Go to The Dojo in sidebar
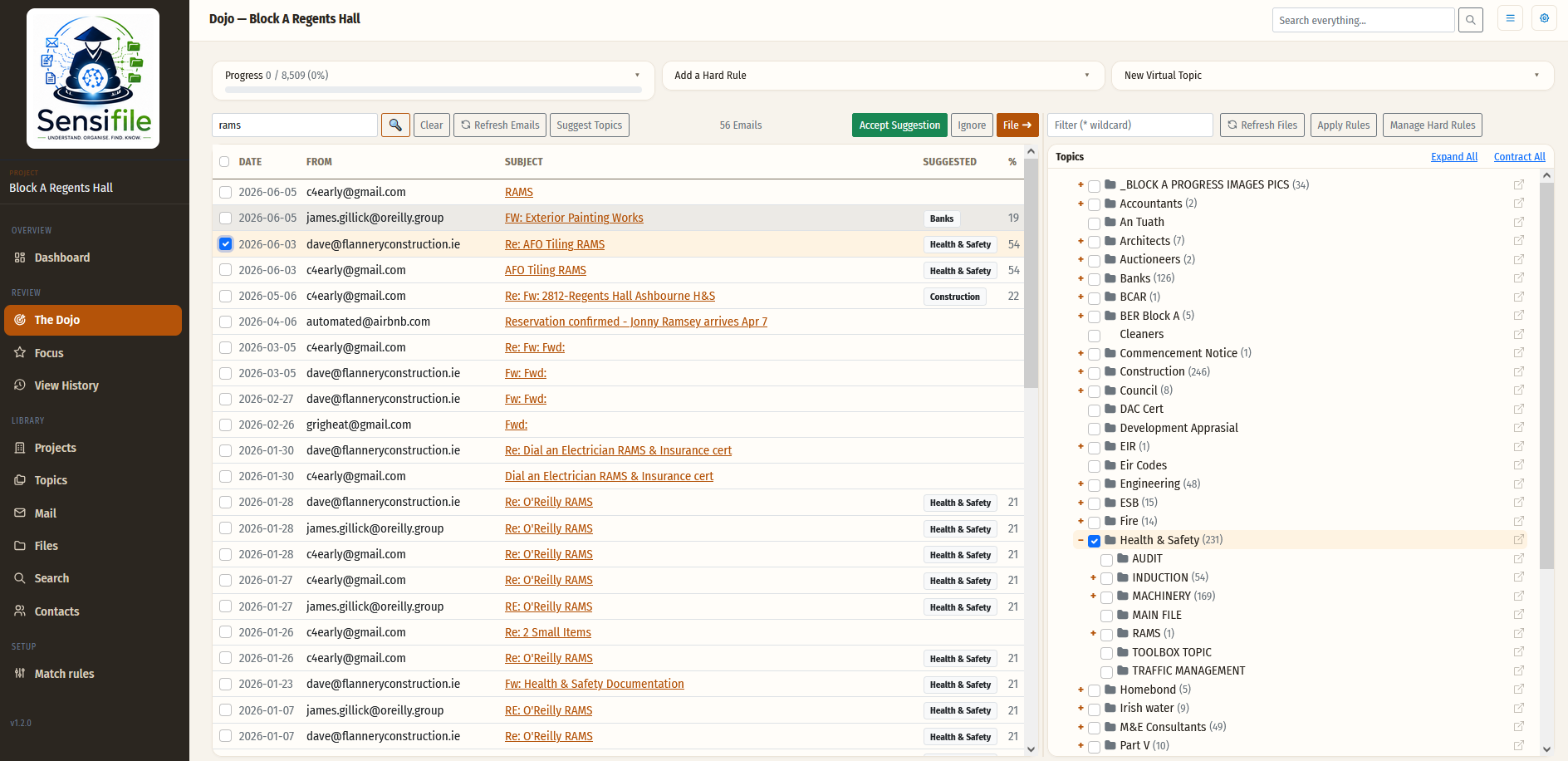 (93, 320)
